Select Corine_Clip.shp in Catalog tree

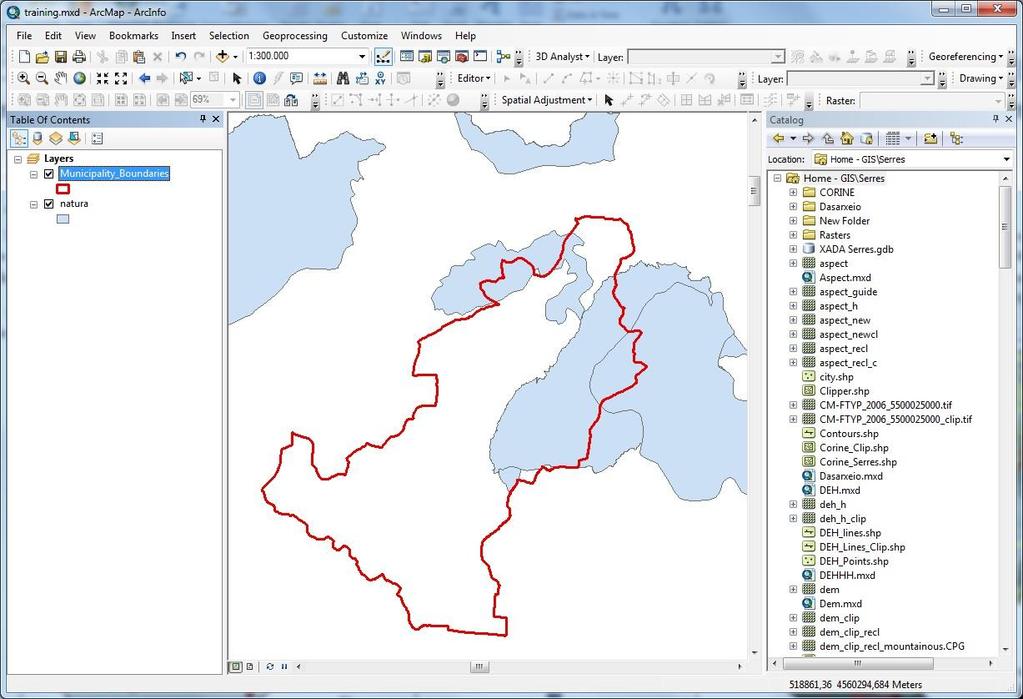pyautogui.click(x=854, y=448)
